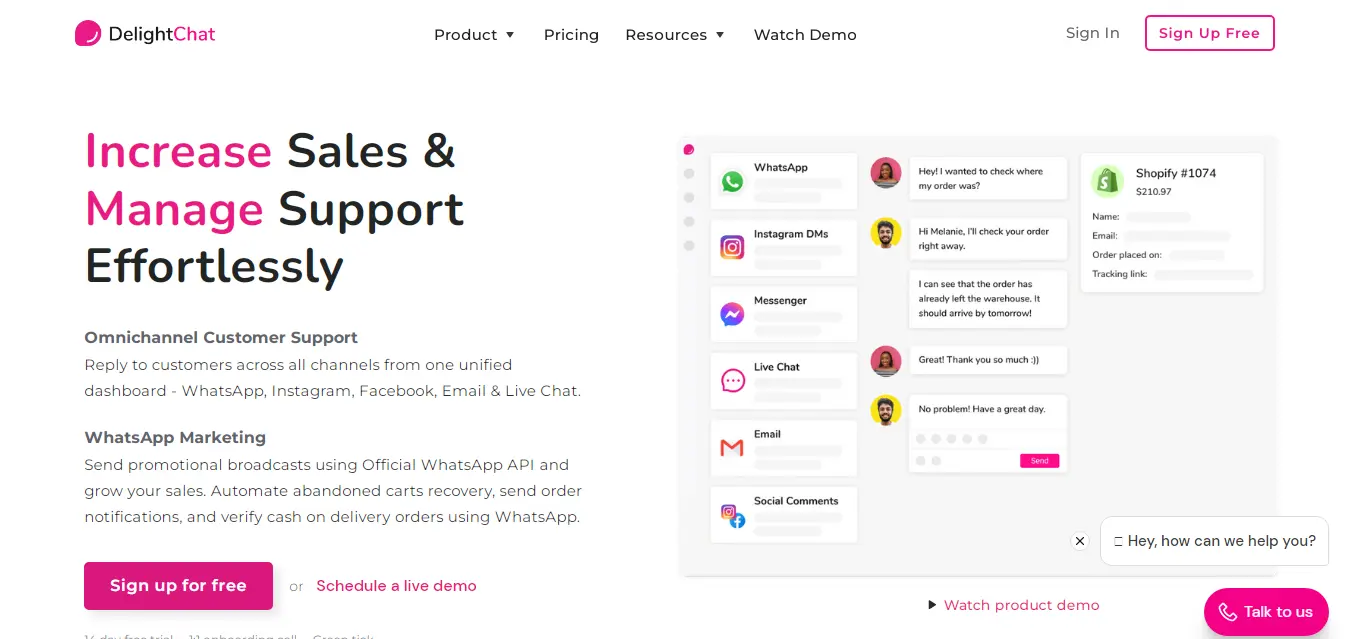Image resolution: width=1348 pixels, height=639 pixels.
Task: Dismiss the chat greeting popup
Action: (x=1080, y=541)
